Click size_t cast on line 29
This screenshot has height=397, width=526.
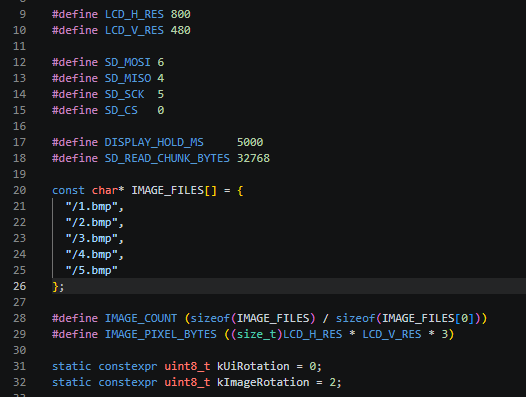tap(257, 335)
